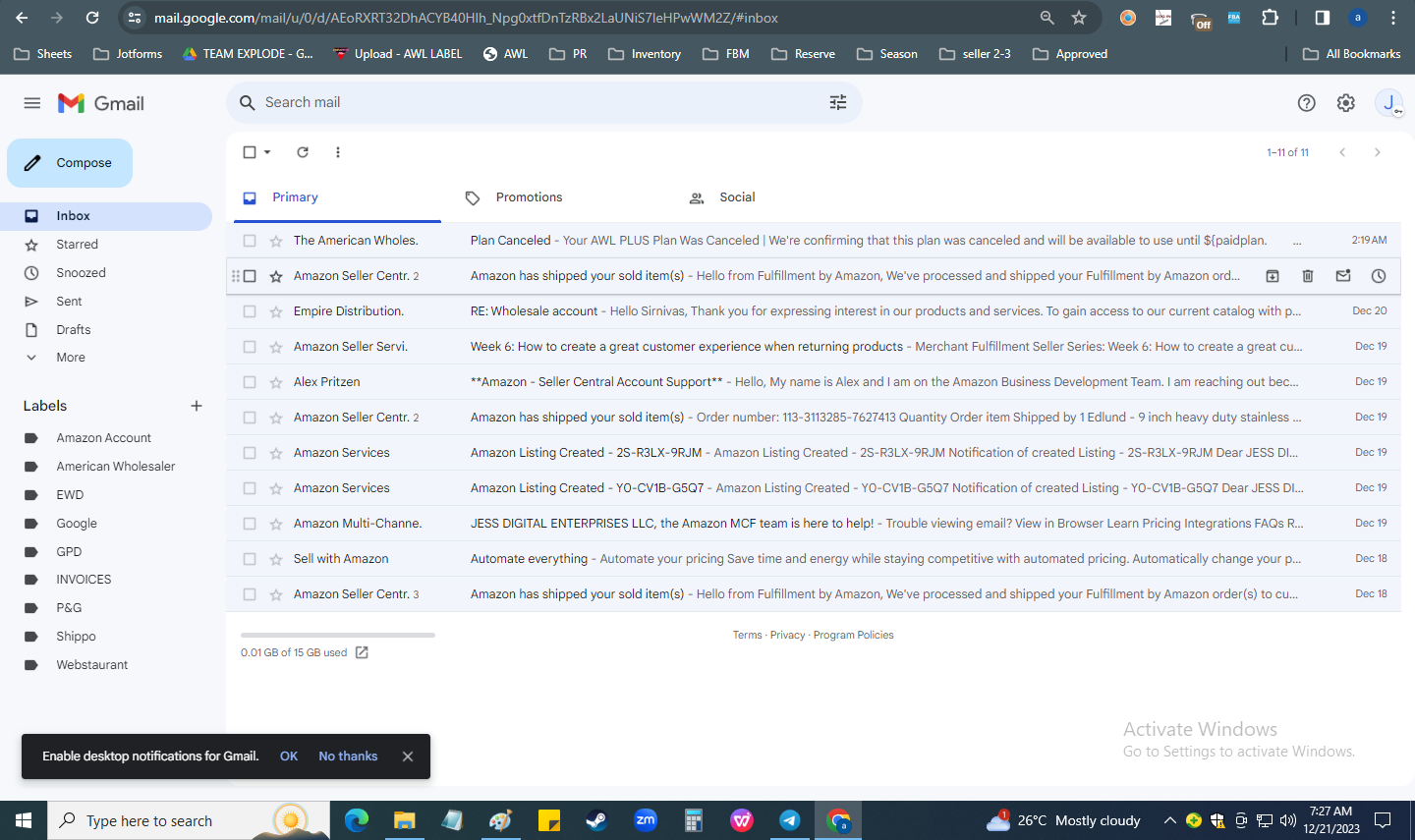Toggle the select-all emails checkbox
The height and width of the screenshot is (840, 1415).
pyautogui.click(x=250, y=152)
